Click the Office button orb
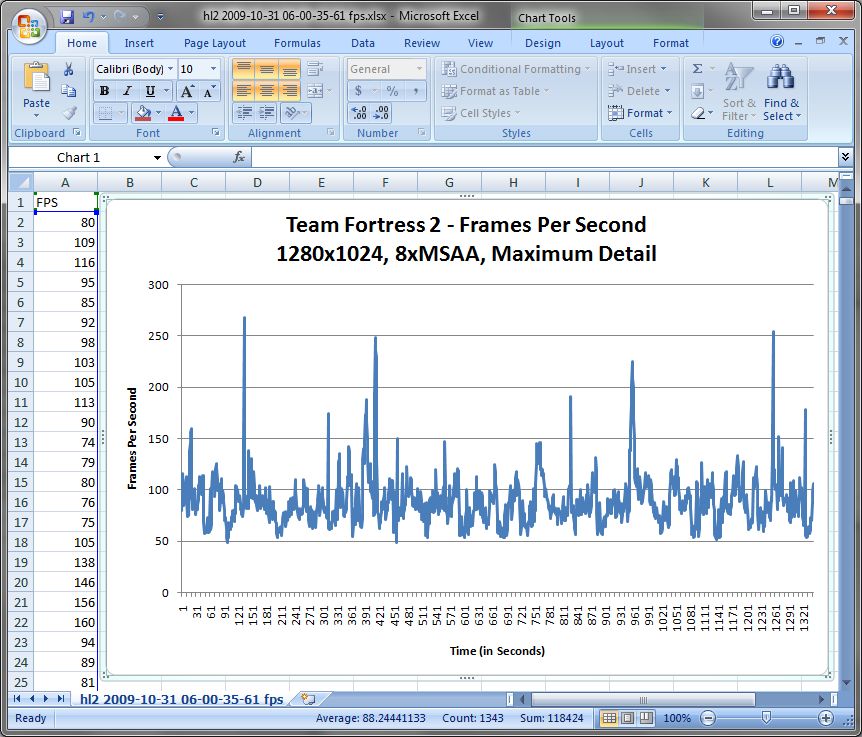Image resolution: width=862 pixels, height=737 pixels. pos(28,26)
